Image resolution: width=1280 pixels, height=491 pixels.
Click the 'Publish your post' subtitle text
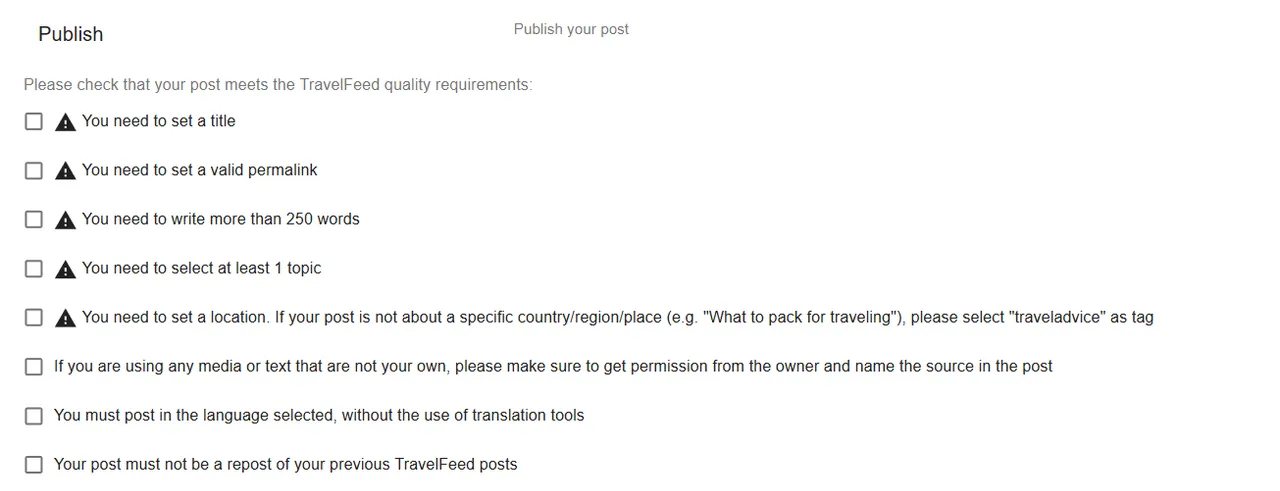coord(571,29)
